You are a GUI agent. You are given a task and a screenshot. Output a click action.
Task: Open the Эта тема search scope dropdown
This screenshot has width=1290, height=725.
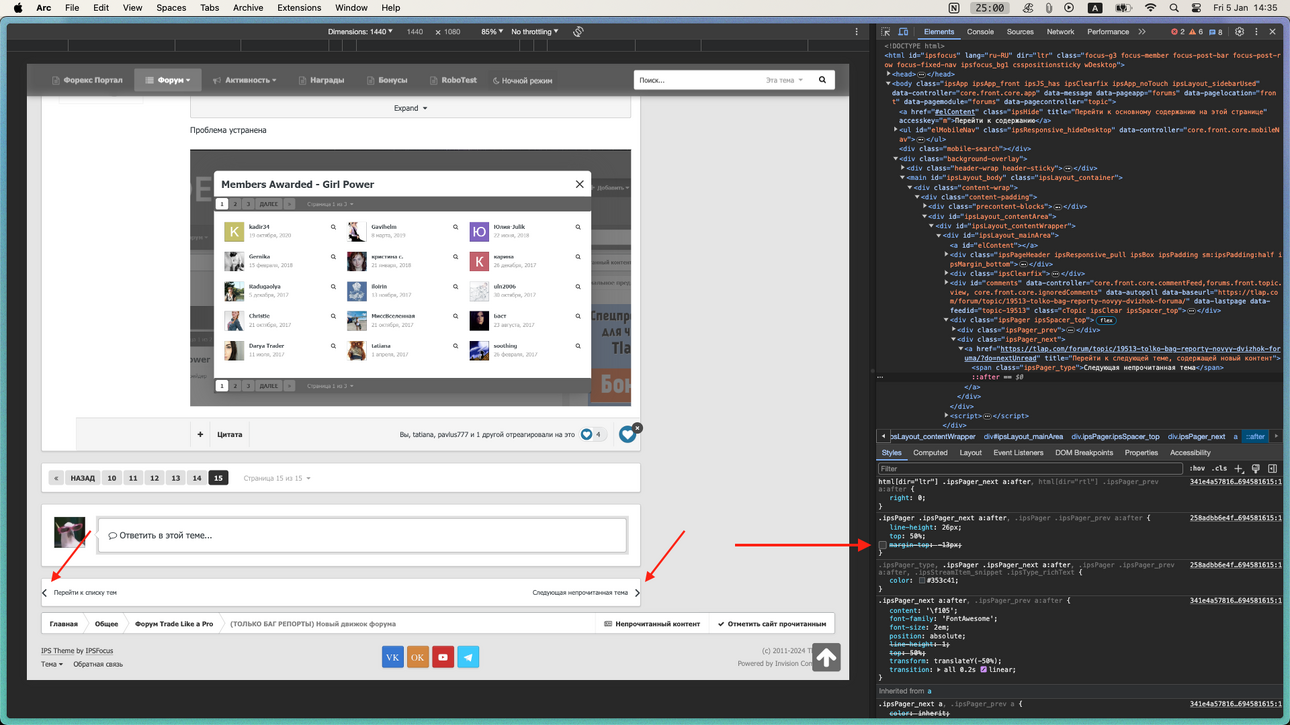[784, 80]
